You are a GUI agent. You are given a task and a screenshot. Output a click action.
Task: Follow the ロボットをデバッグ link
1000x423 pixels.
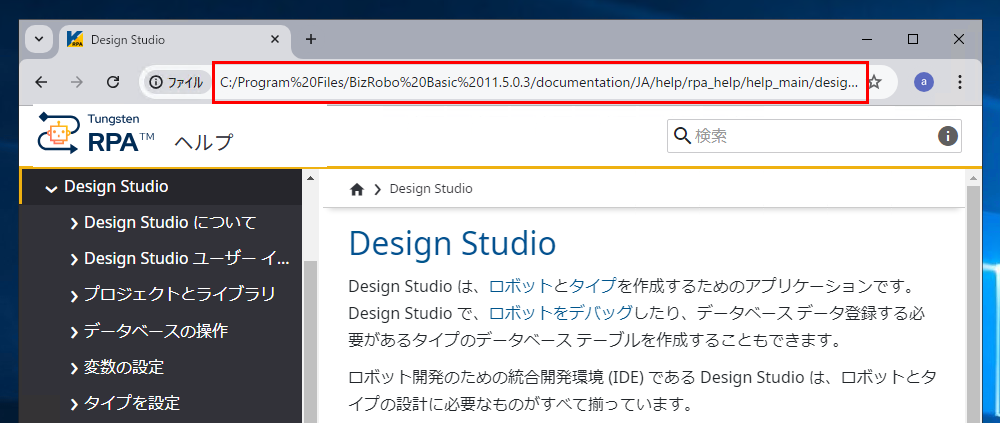coord(561,313)
